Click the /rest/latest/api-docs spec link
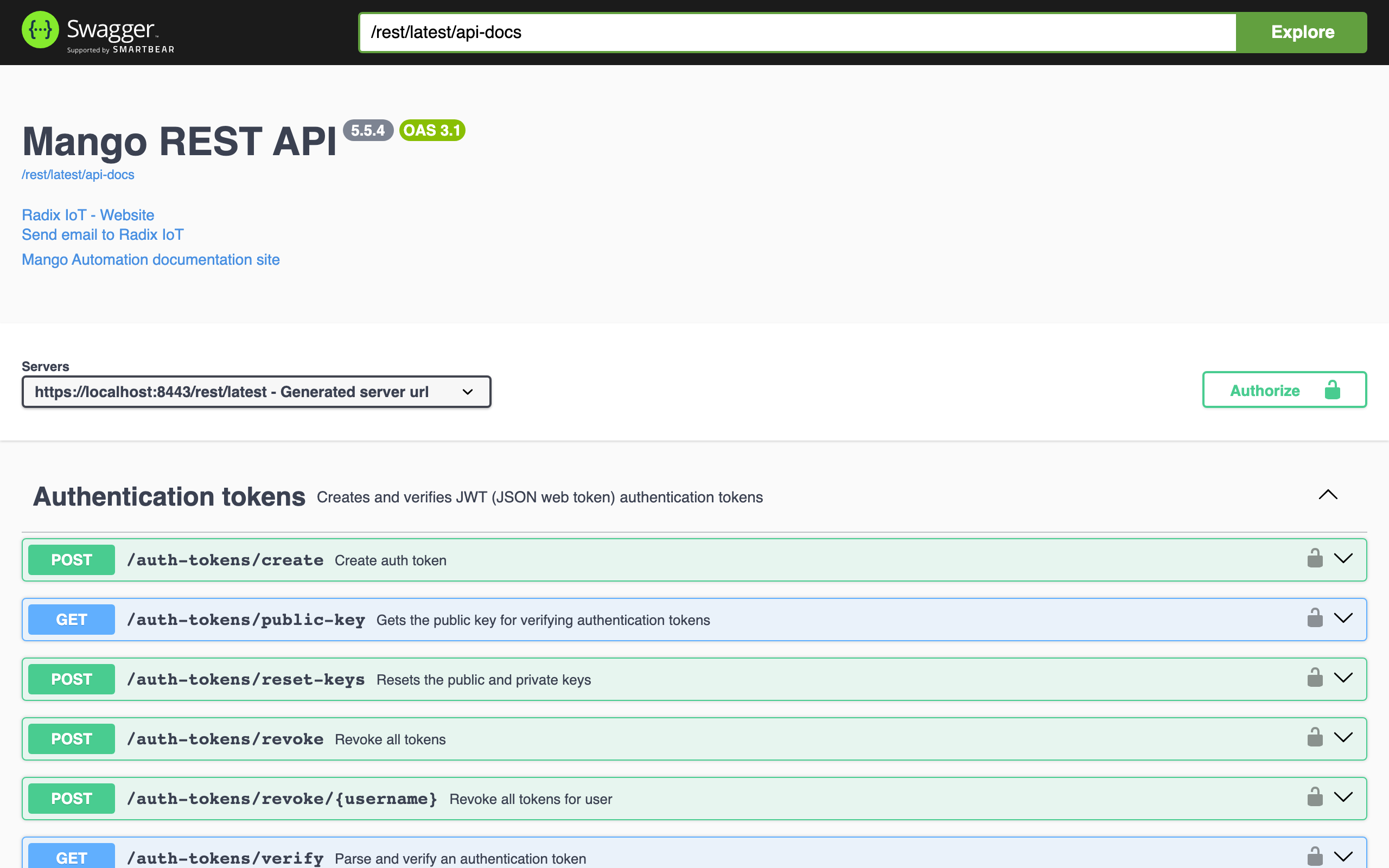 (78, 174)
